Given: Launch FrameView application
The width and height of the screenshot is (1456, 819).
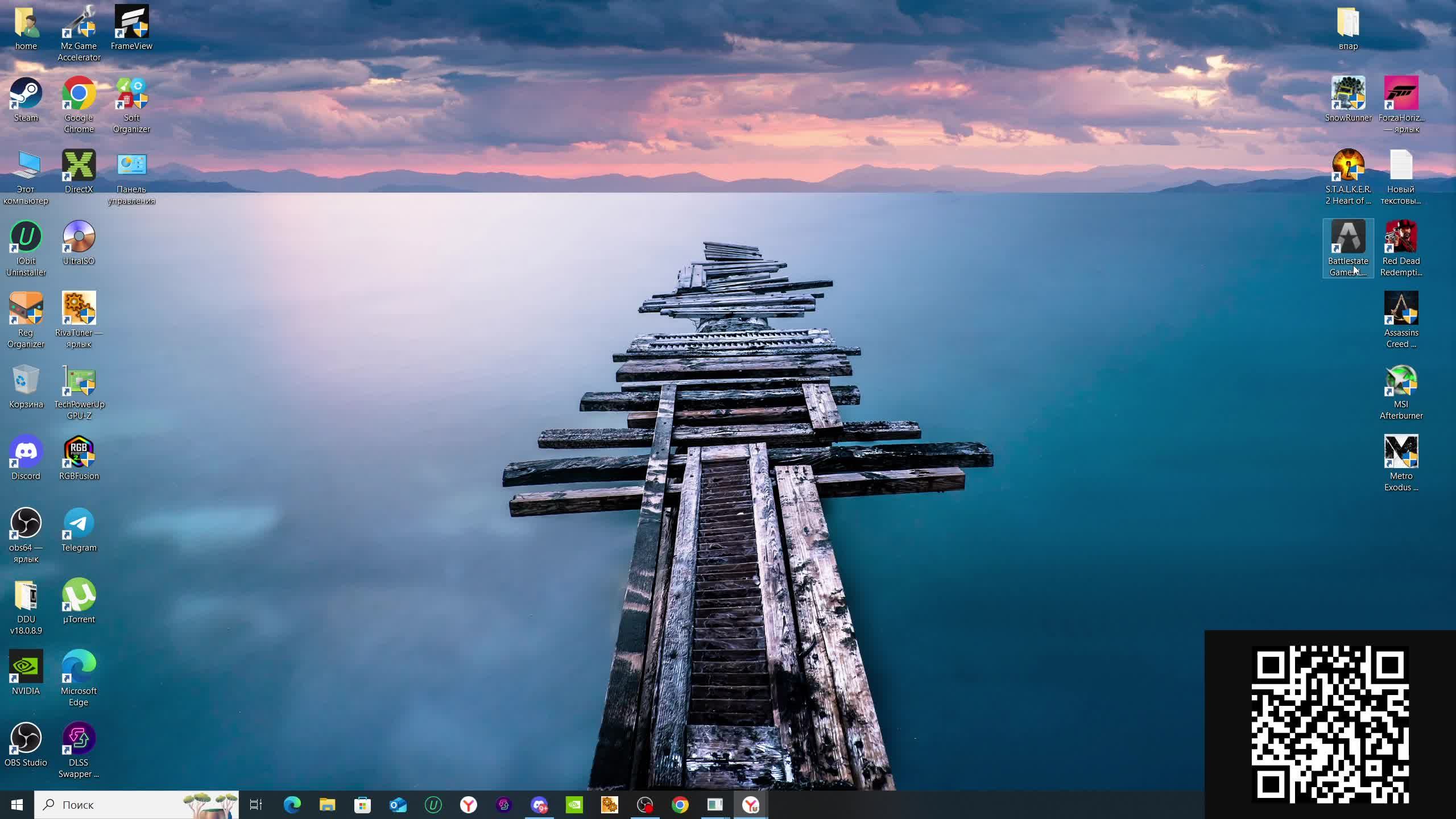Looking at the screenshot, I should click(x=131, y=27).
